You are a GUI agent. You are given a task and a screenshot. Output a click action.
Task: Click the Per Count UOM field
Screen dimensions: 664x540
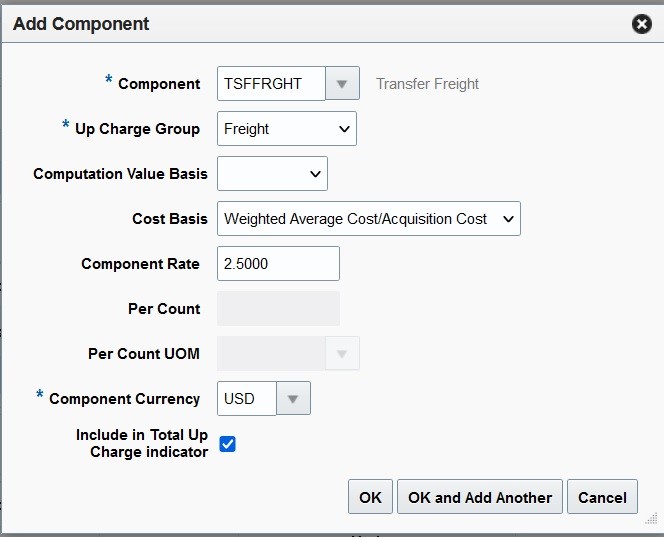[x=271, y=354]
